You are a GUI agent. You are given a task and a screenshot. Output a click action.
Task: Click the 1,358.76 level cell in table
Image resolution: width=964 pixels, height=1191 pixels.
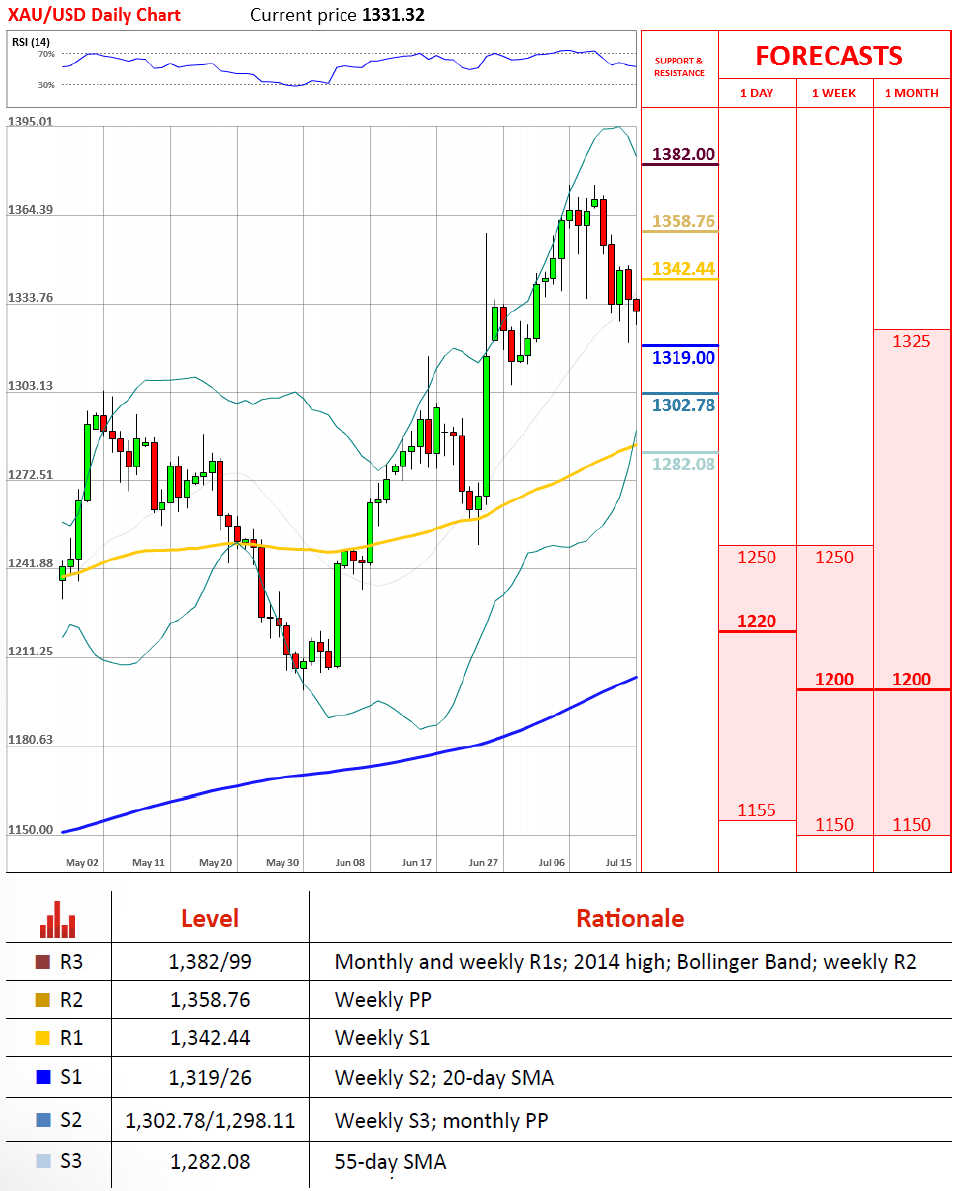click(210, 1000)
